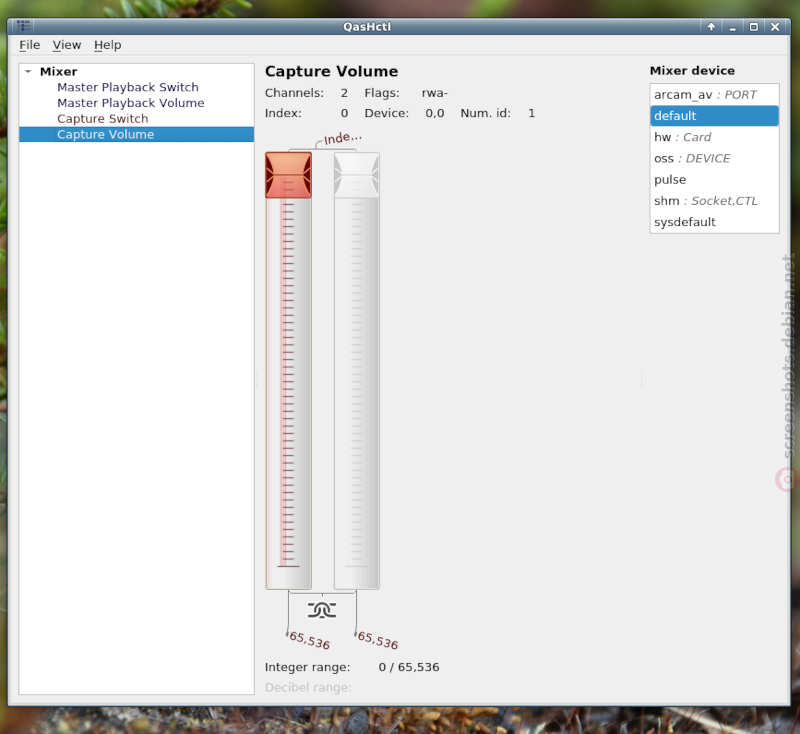
Task: Select Capture Switch in tree
Action: 103,119
